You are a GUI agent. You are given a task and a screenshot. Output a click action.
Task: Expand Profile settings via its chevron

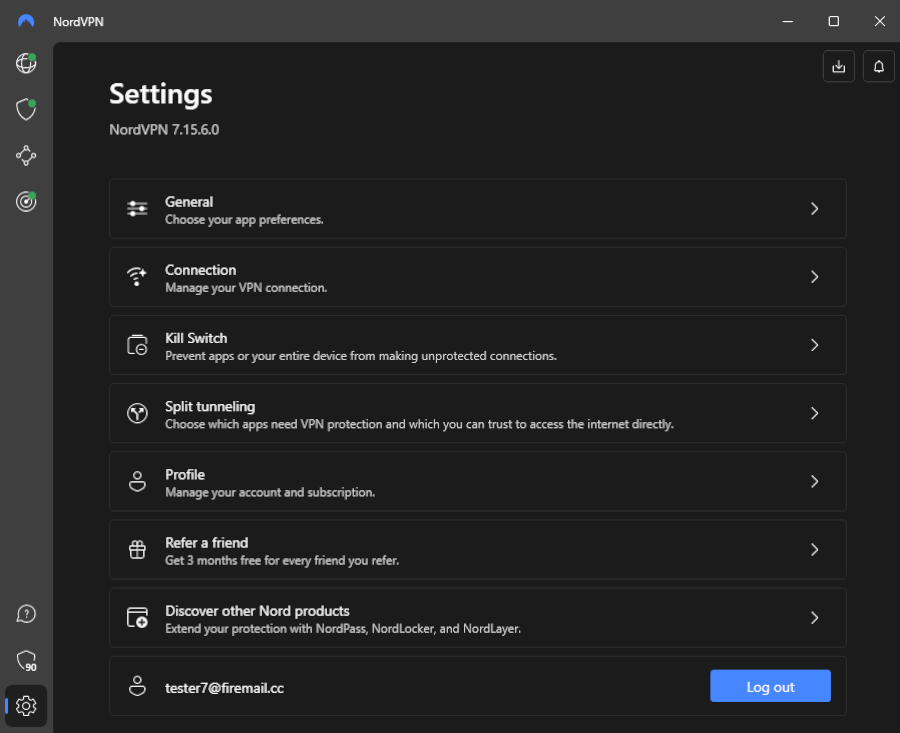point(814,481)
